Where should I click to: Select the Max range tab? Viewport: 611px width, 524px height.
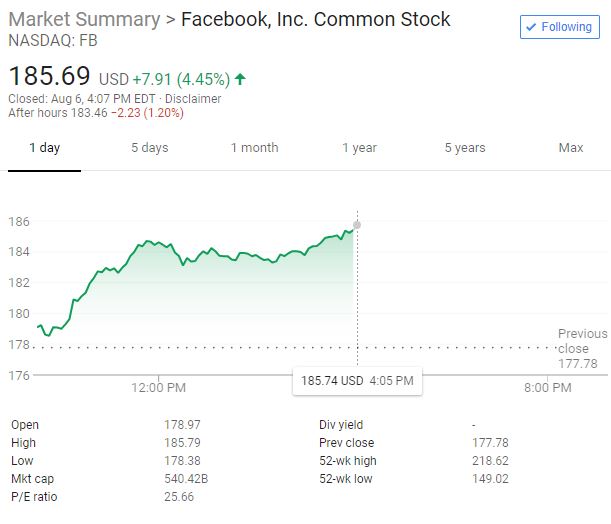(571, 148)
